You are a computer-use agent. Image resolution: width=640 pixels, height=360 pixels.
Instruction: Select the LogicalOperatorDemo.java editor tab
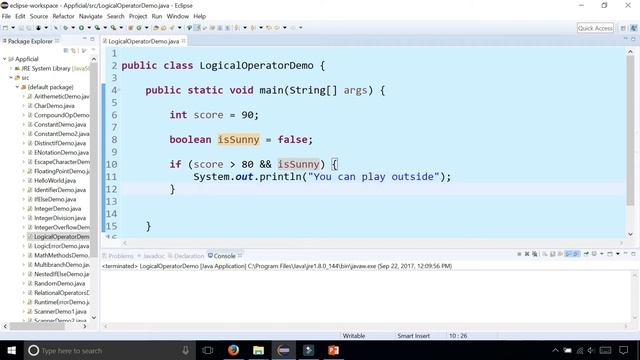[143, 41]
